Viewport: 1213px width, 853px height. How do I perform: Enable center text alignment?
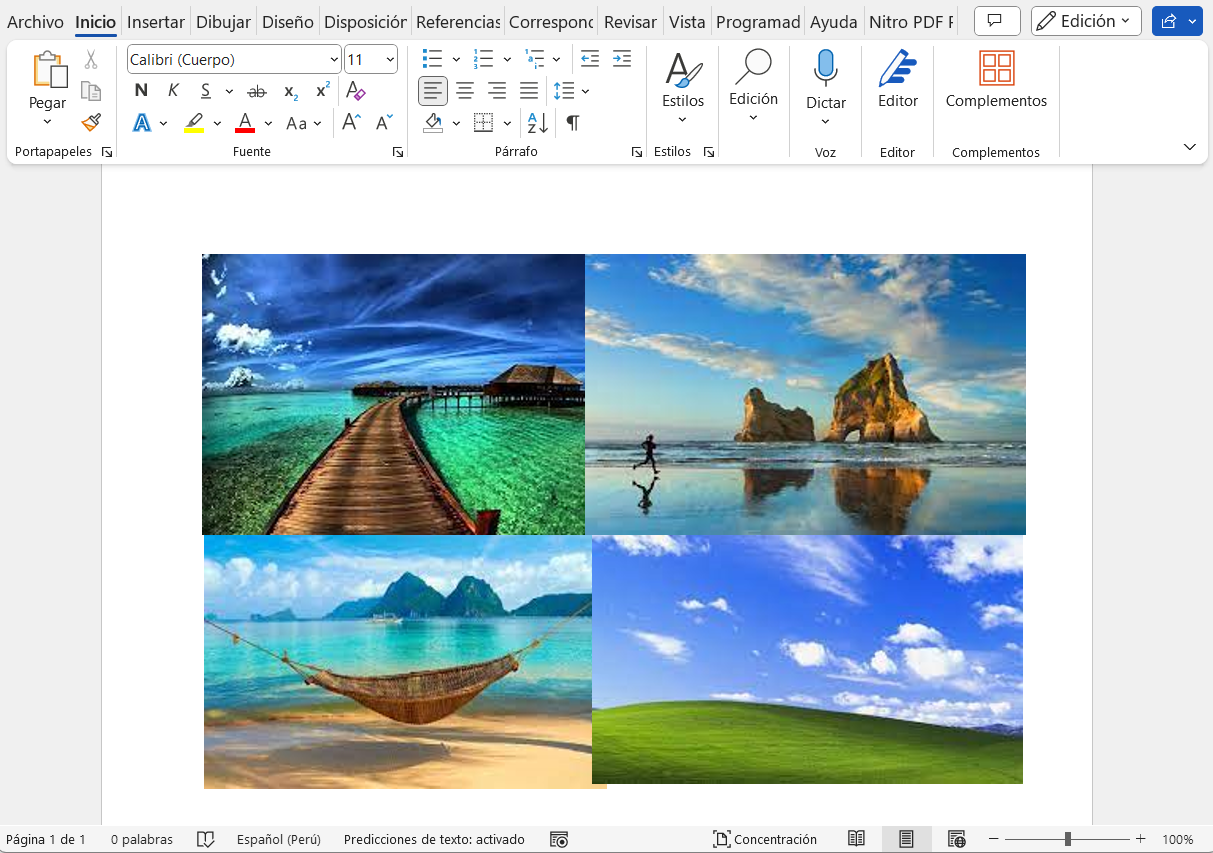coord(465,91)
